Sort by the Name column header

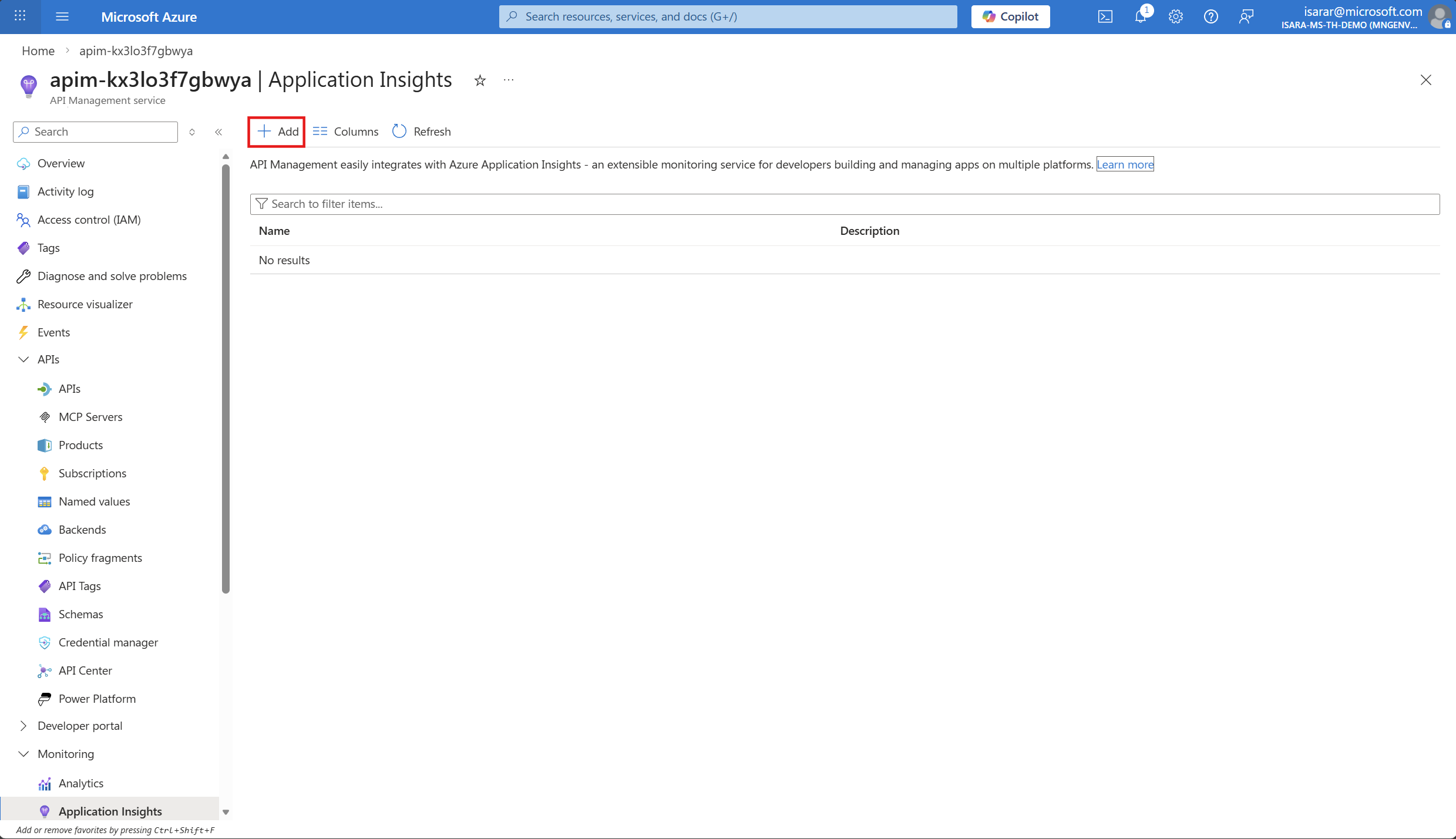(274, 231)
